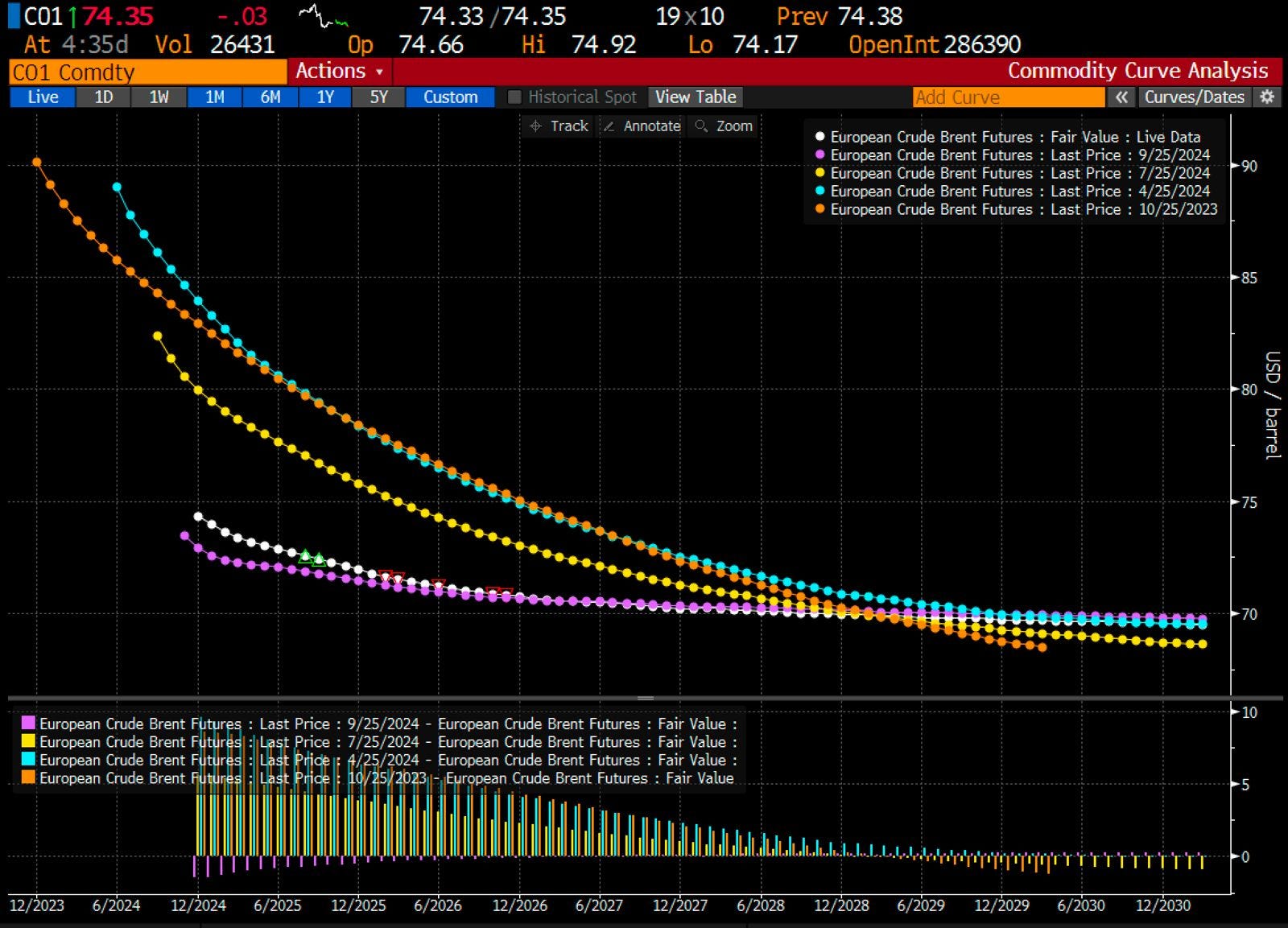Click the 75 y-axis price label
1288x928 pixels.
click(1249, 502)
